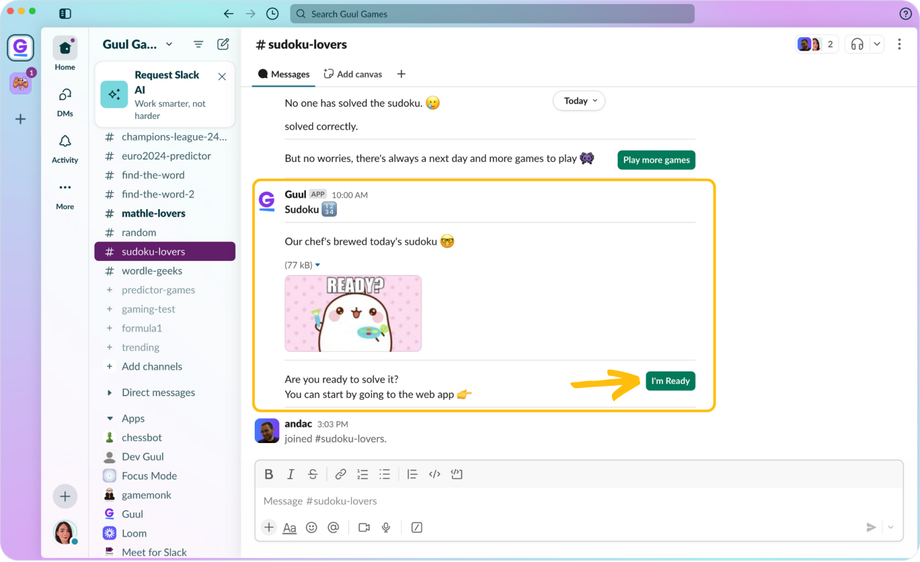The width and height of the screenshot is (920, 562).
Task: Open Activity bell icon
Action: click(x=65, y=148)
